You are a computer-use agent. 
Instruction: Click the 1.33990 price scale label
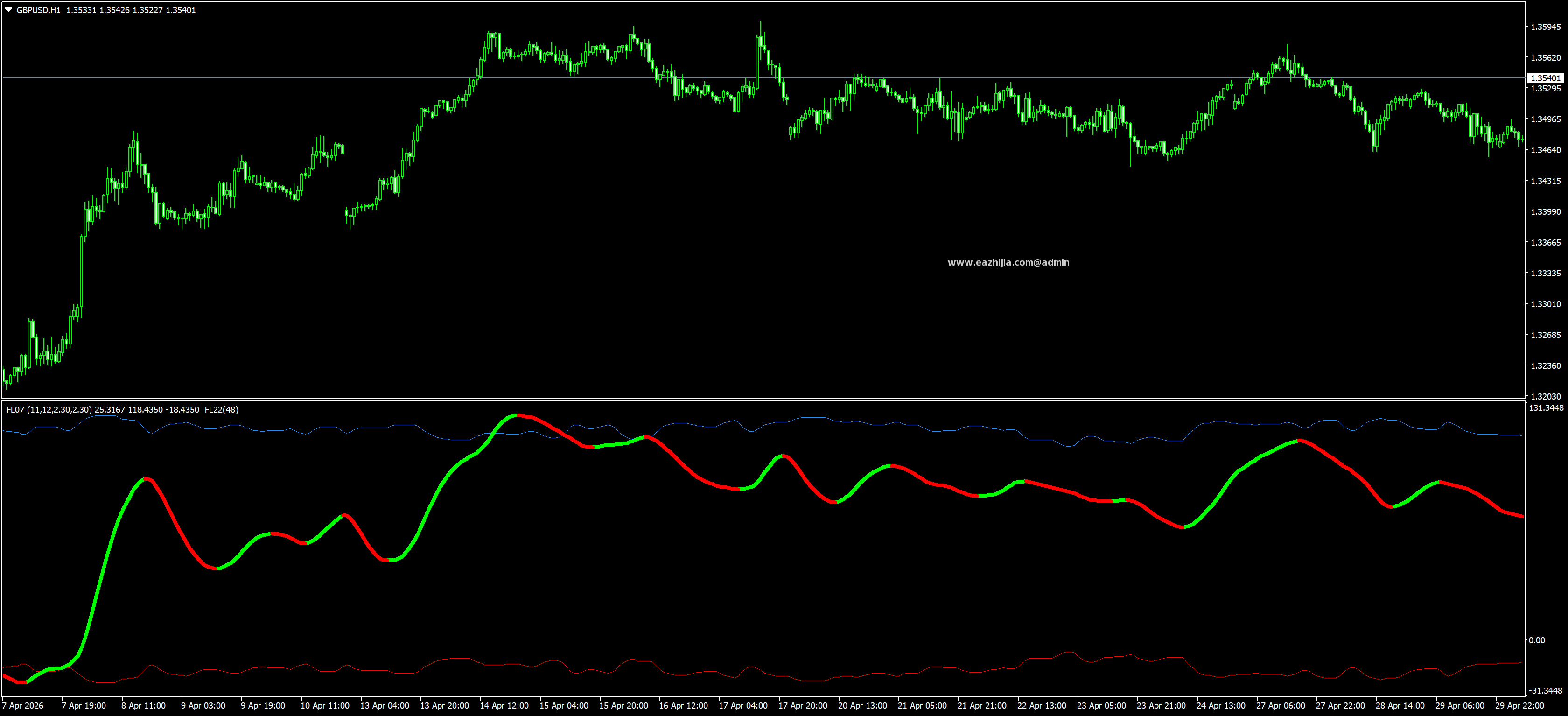(x=1546, y=212)
